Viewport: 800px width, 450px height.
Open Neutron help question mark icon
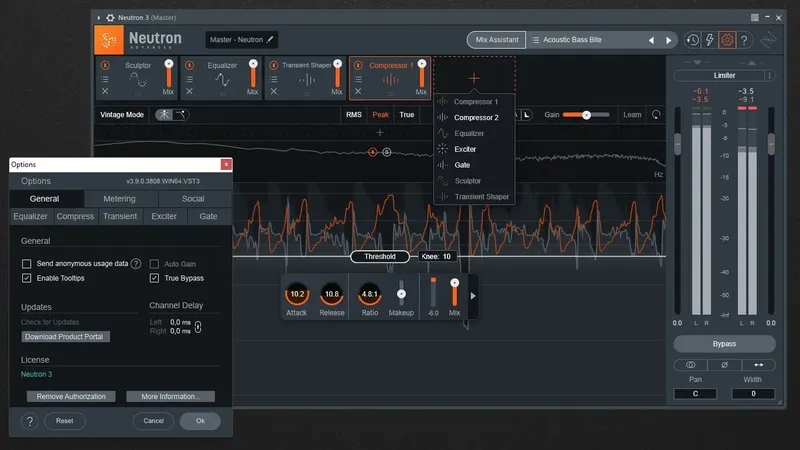(744, 40)
